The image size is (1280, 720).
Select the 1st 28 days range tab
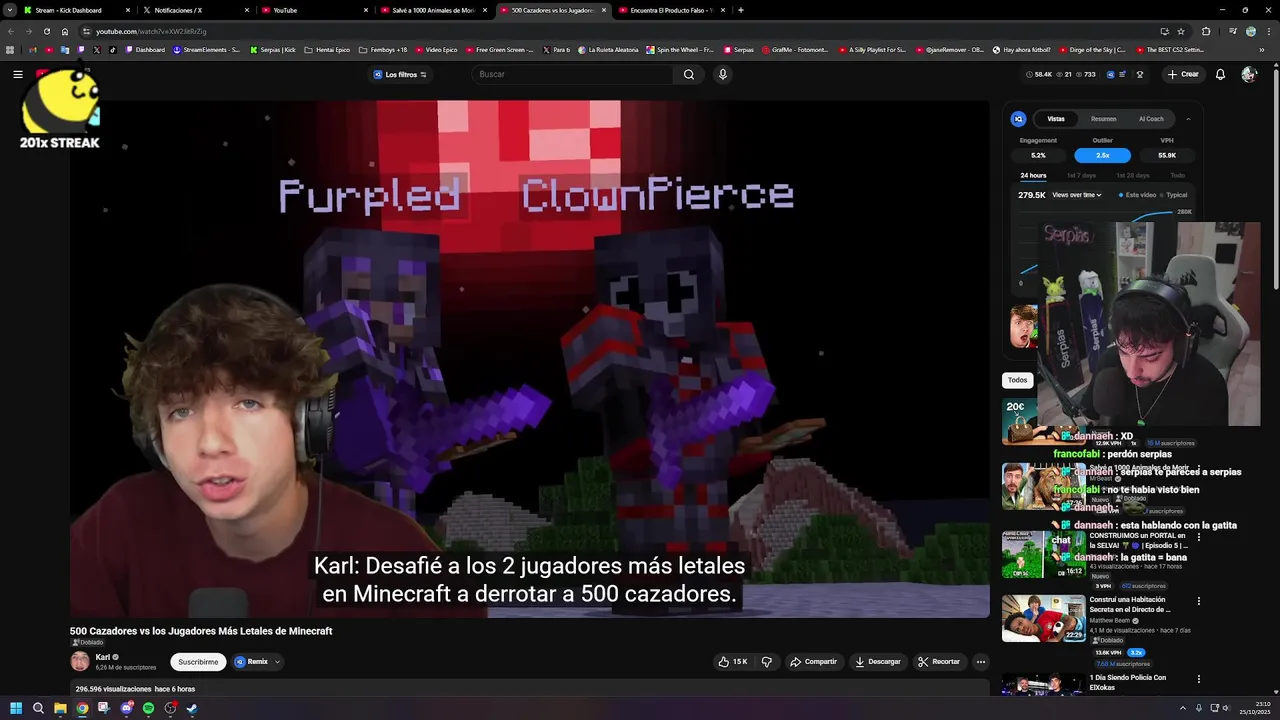pyautogui.click(x=1133, y=175)
